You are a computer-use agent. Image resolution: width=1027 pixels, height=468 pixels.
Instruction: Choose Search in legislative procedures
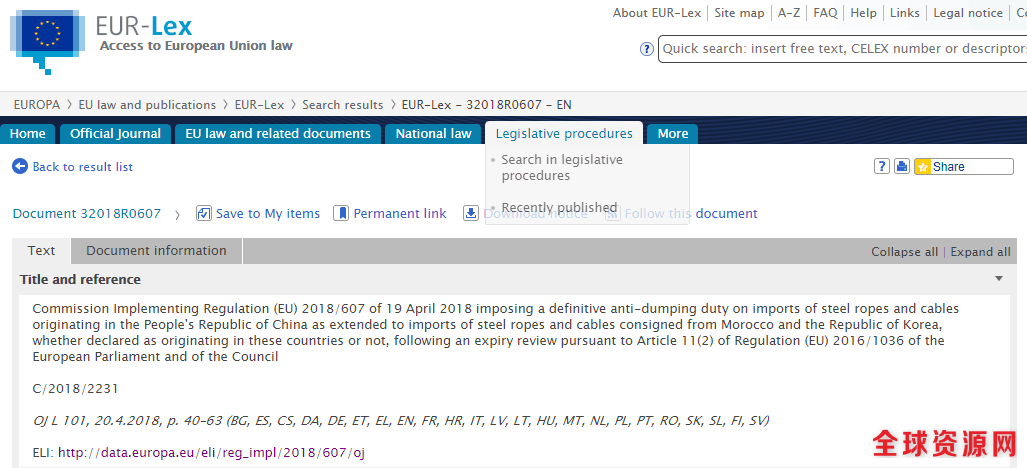[x=562, y=168]
